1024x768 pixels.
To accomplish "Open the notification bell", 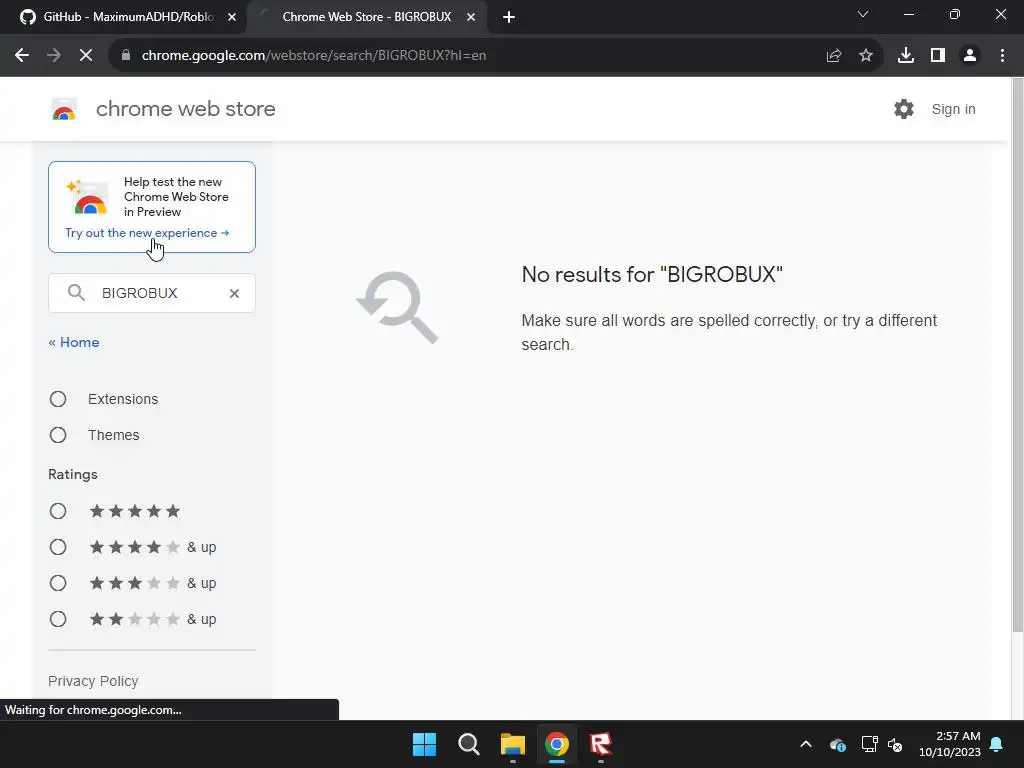I will tap(997, 744).
